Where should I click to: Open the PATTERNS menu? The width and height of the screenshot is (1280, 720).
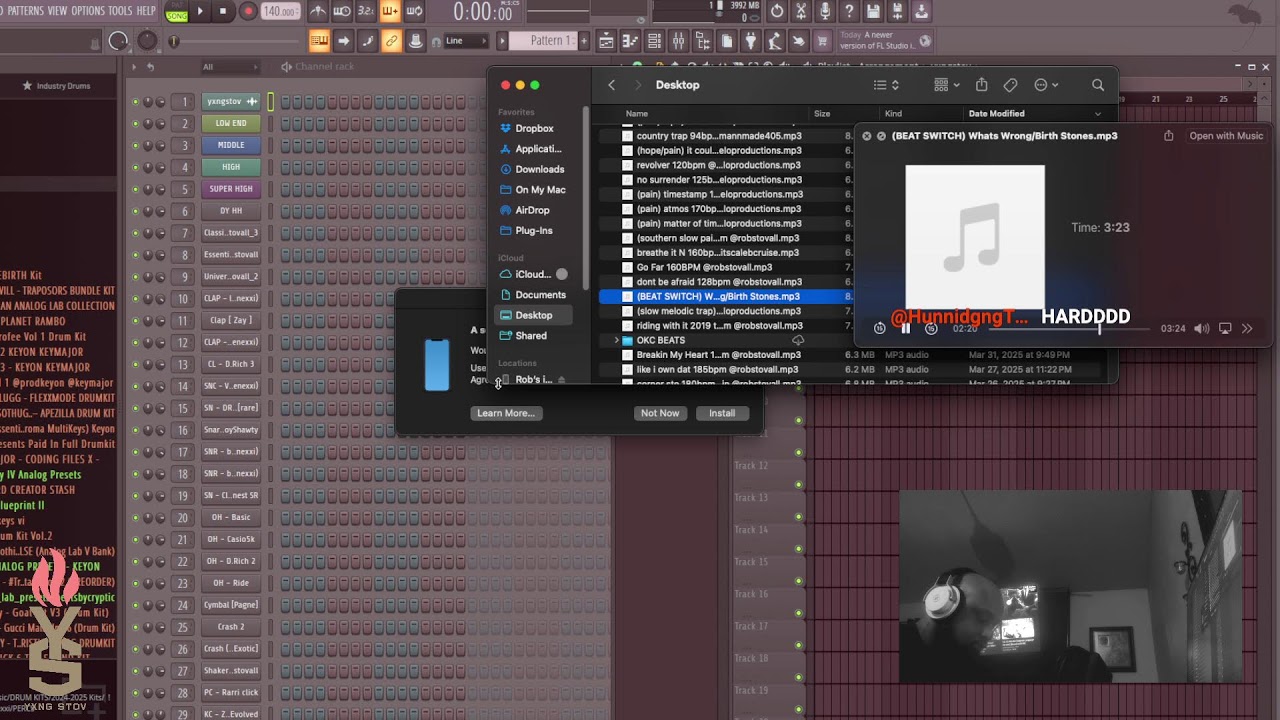pos(24,11)
